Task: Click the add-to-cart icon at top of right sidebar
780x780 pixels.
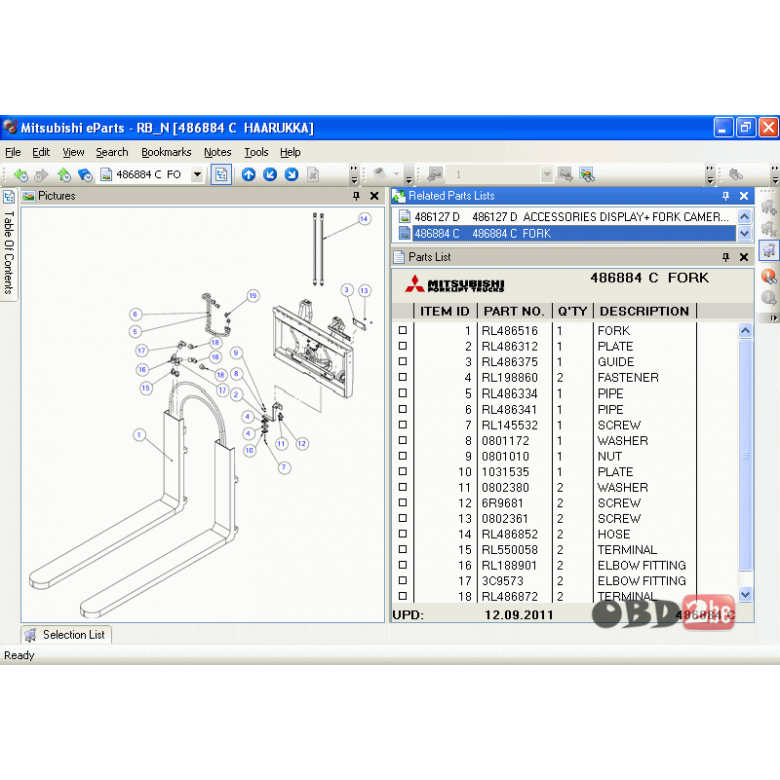Action: pyautogui.click(x=769, y=207)
